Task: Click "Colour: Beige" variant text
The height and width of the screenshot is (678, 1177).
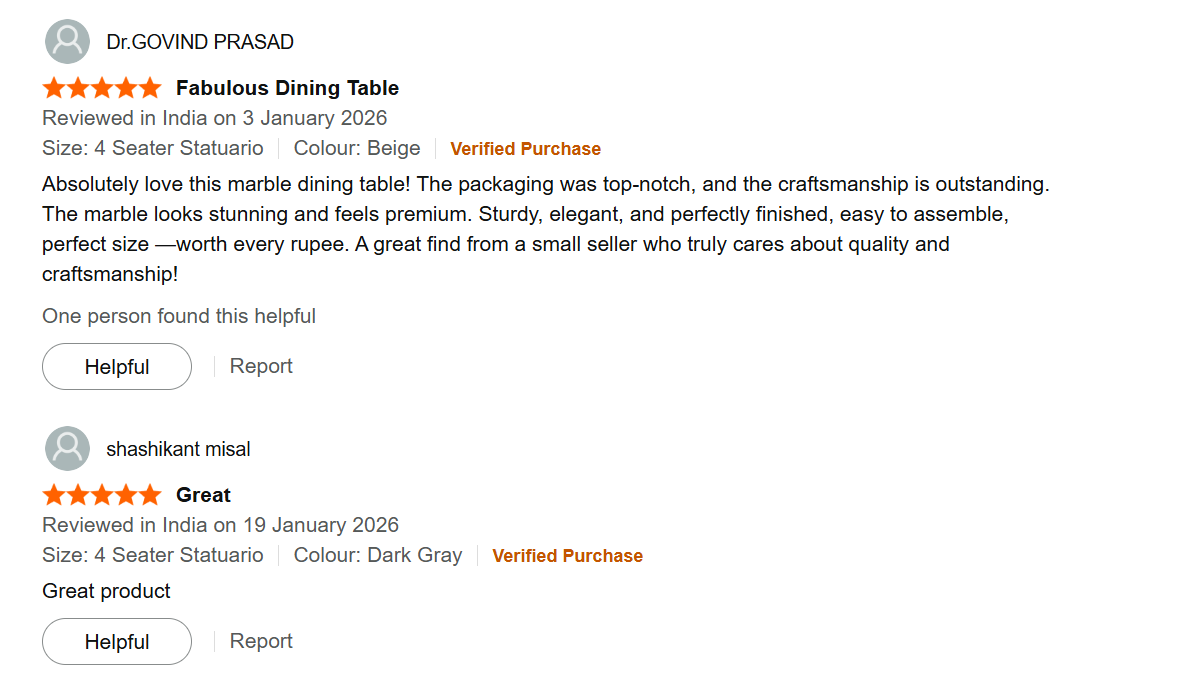Action: coord(357,148)
